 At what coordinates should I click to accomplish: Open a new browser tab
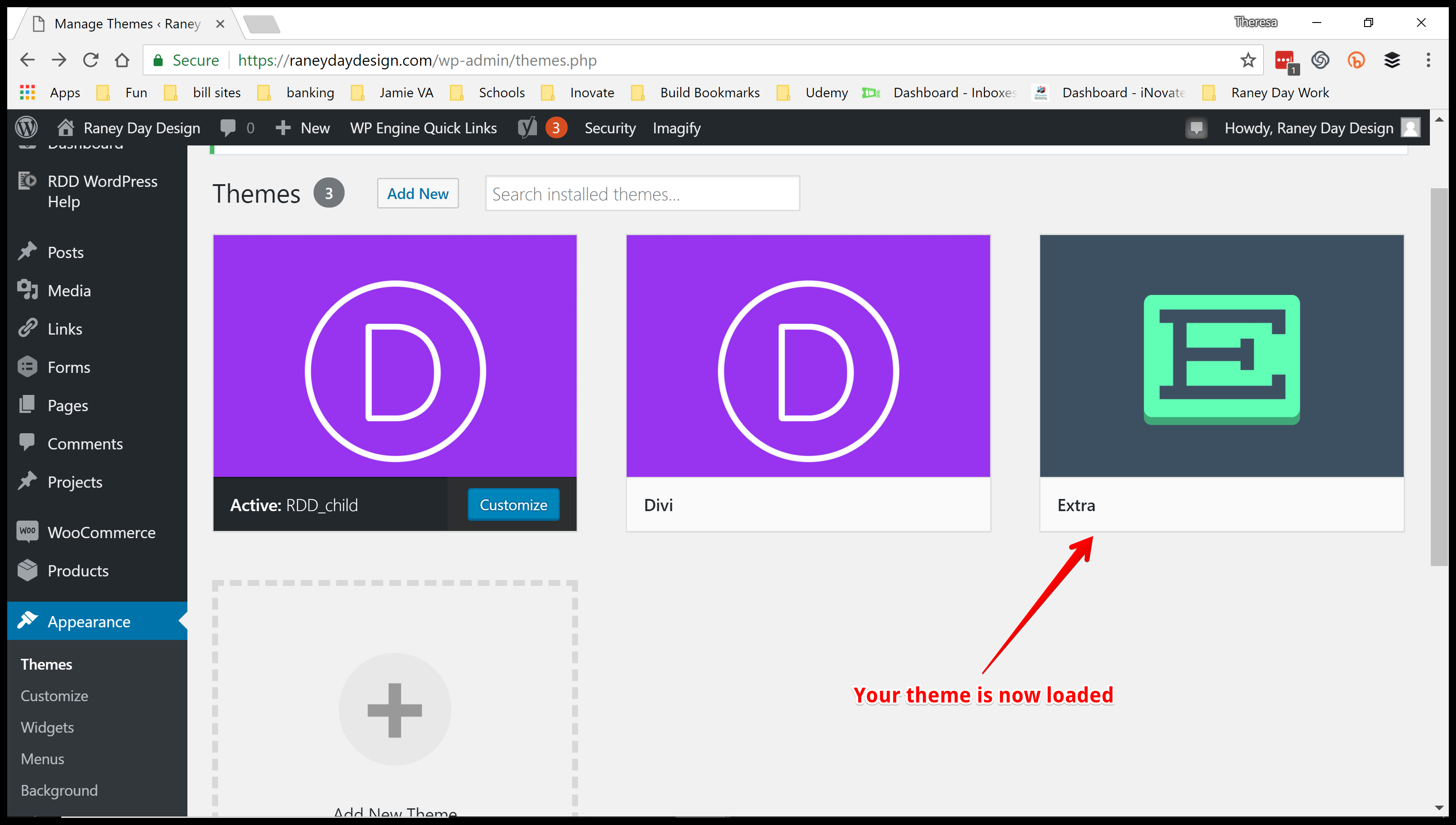click(x=261, y=24)
